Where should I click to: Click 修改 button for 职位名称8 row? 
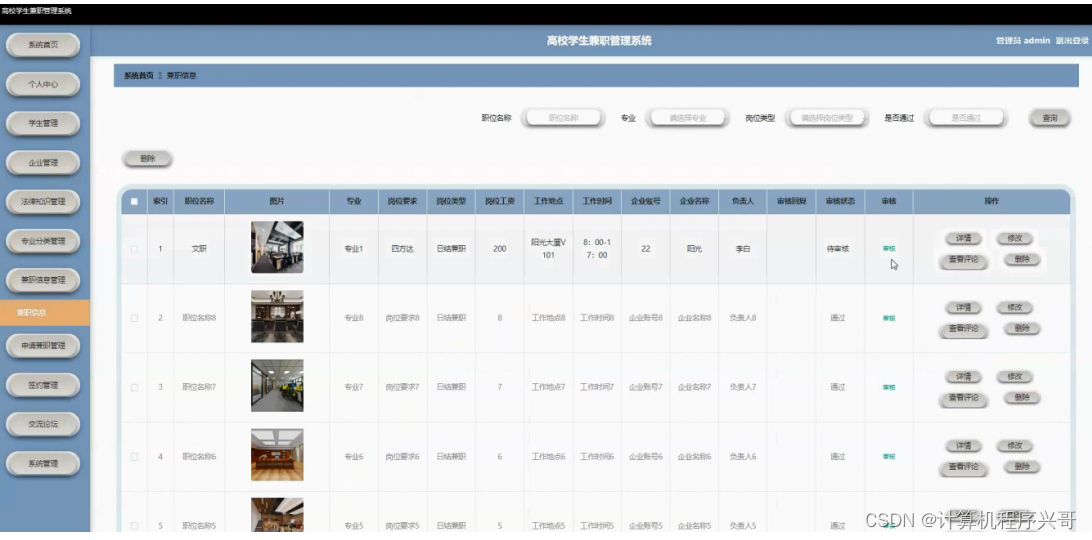tap(1014, 307)
